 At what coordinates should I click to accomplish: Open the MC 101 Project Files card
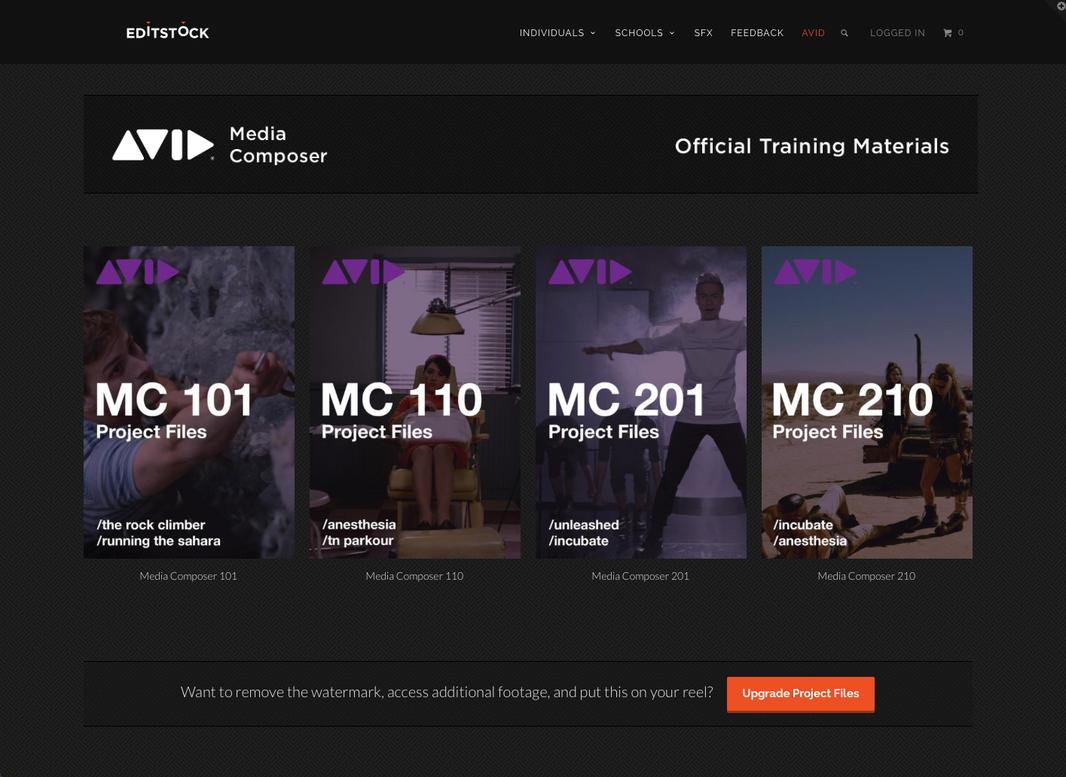tap(189, 402)
